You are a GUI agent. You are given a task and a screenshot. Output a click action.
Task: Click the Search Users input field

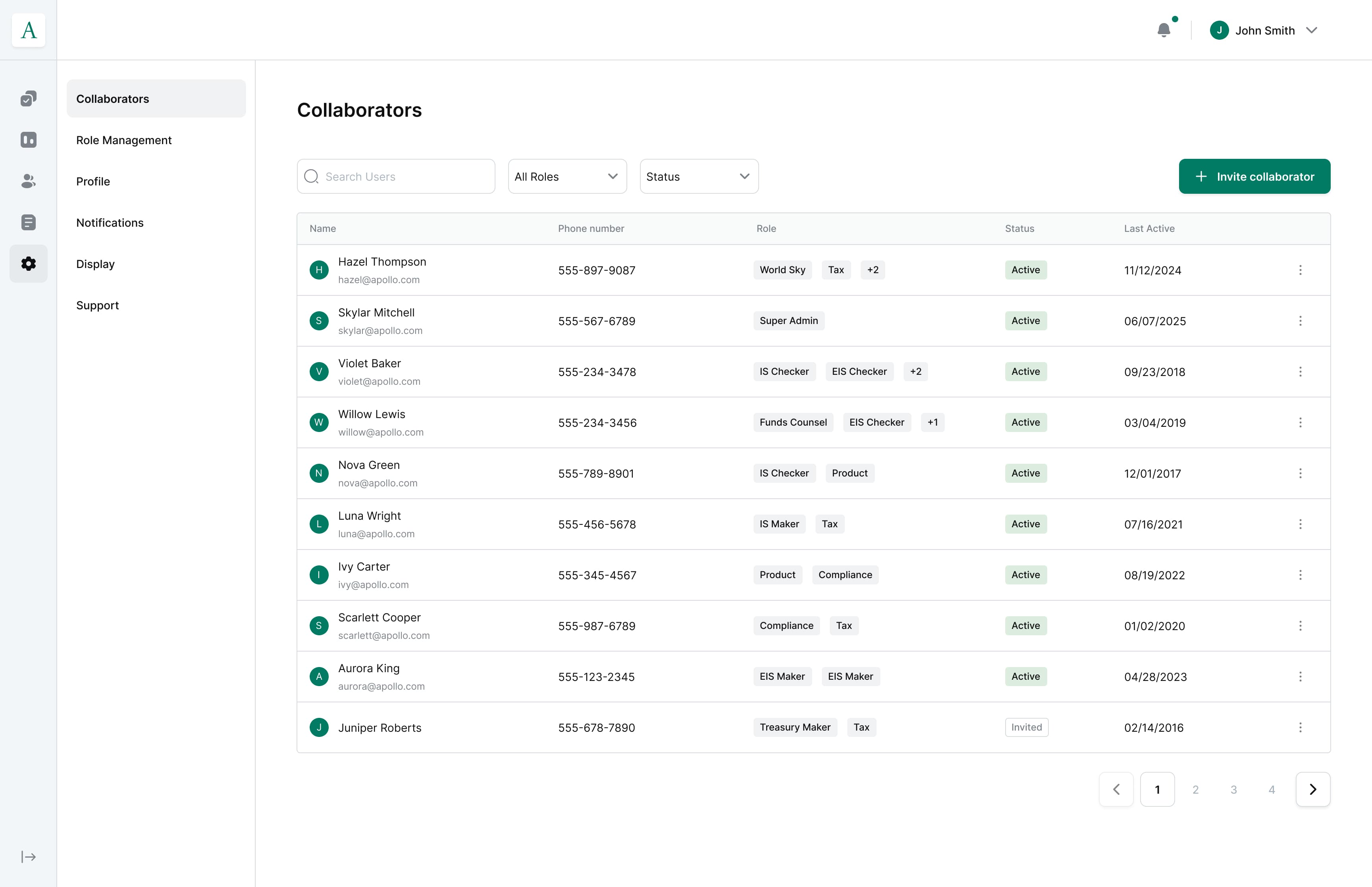[x=396, y=176]
